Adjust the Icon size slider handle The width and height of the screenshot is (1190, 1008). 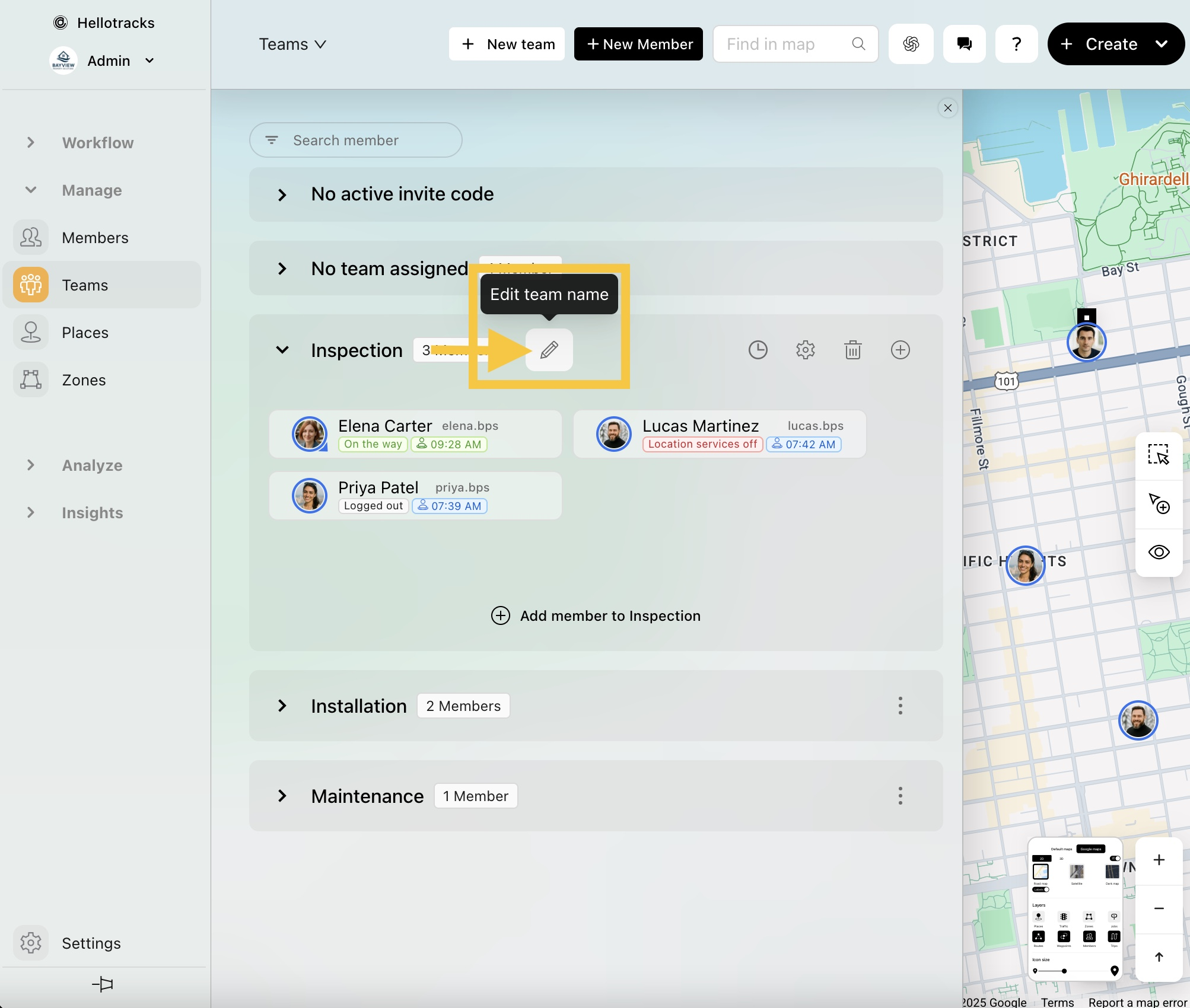coord(1064,971)
